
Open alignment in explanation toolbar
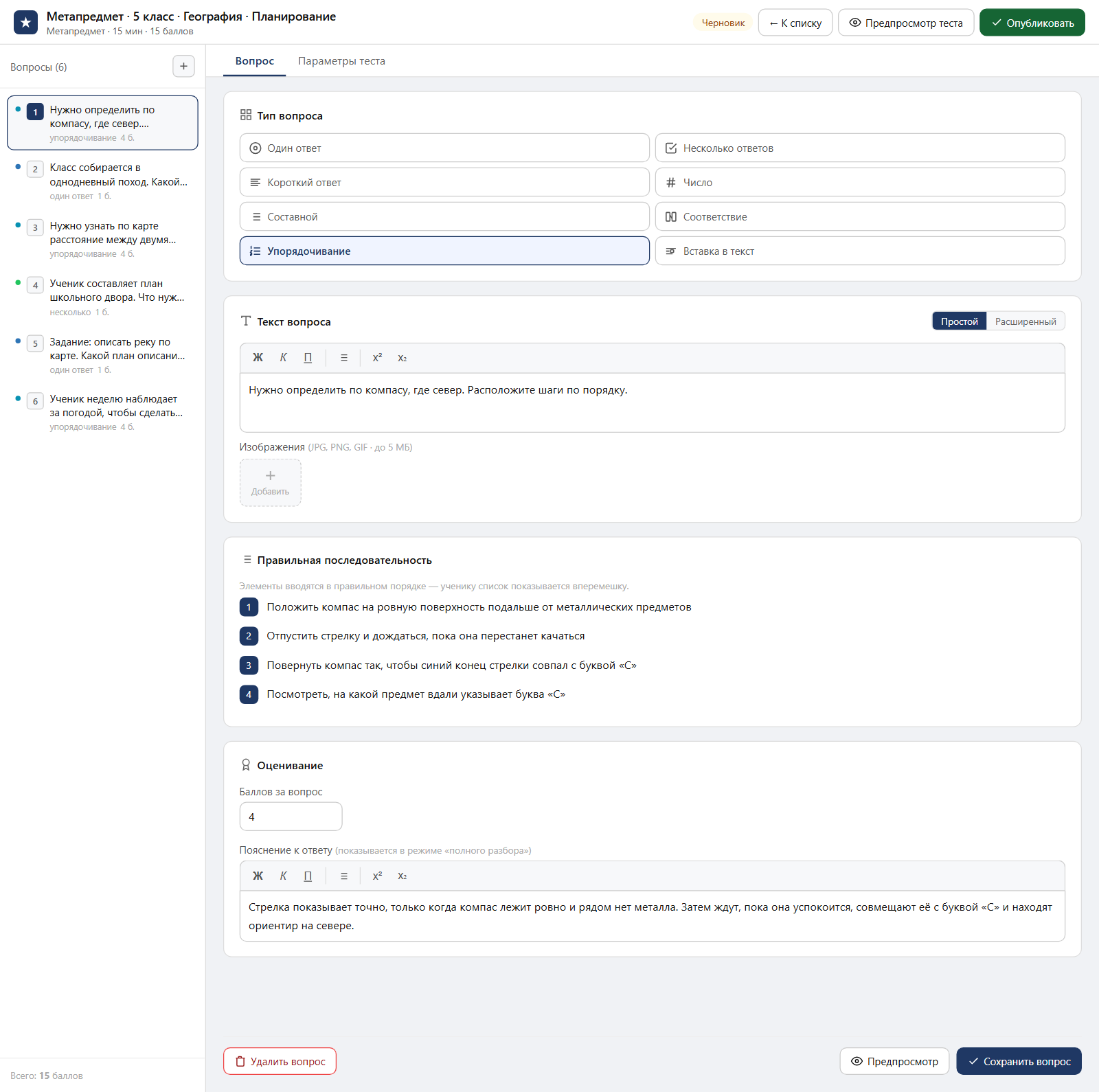pyautogui.click(x=344, y=876)
